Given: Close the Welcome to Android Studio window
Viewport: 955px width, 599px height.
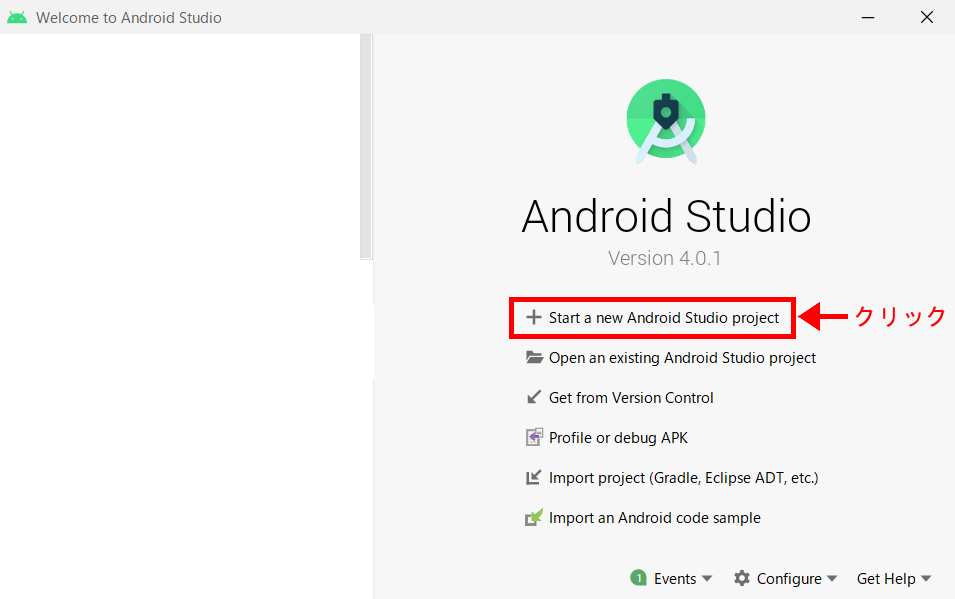Looking at the screenshot, I should [926, 17].
